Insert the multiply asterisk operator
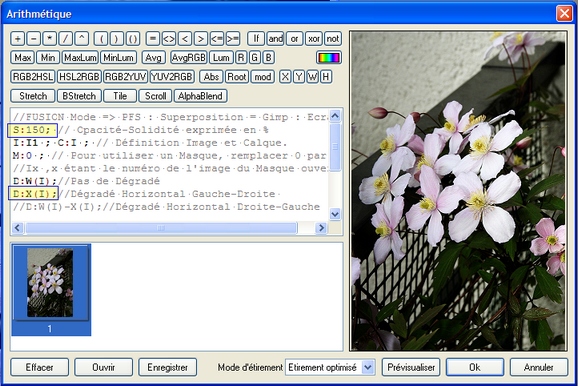Screen dimensions: 578x386 [x=49, y=39]
